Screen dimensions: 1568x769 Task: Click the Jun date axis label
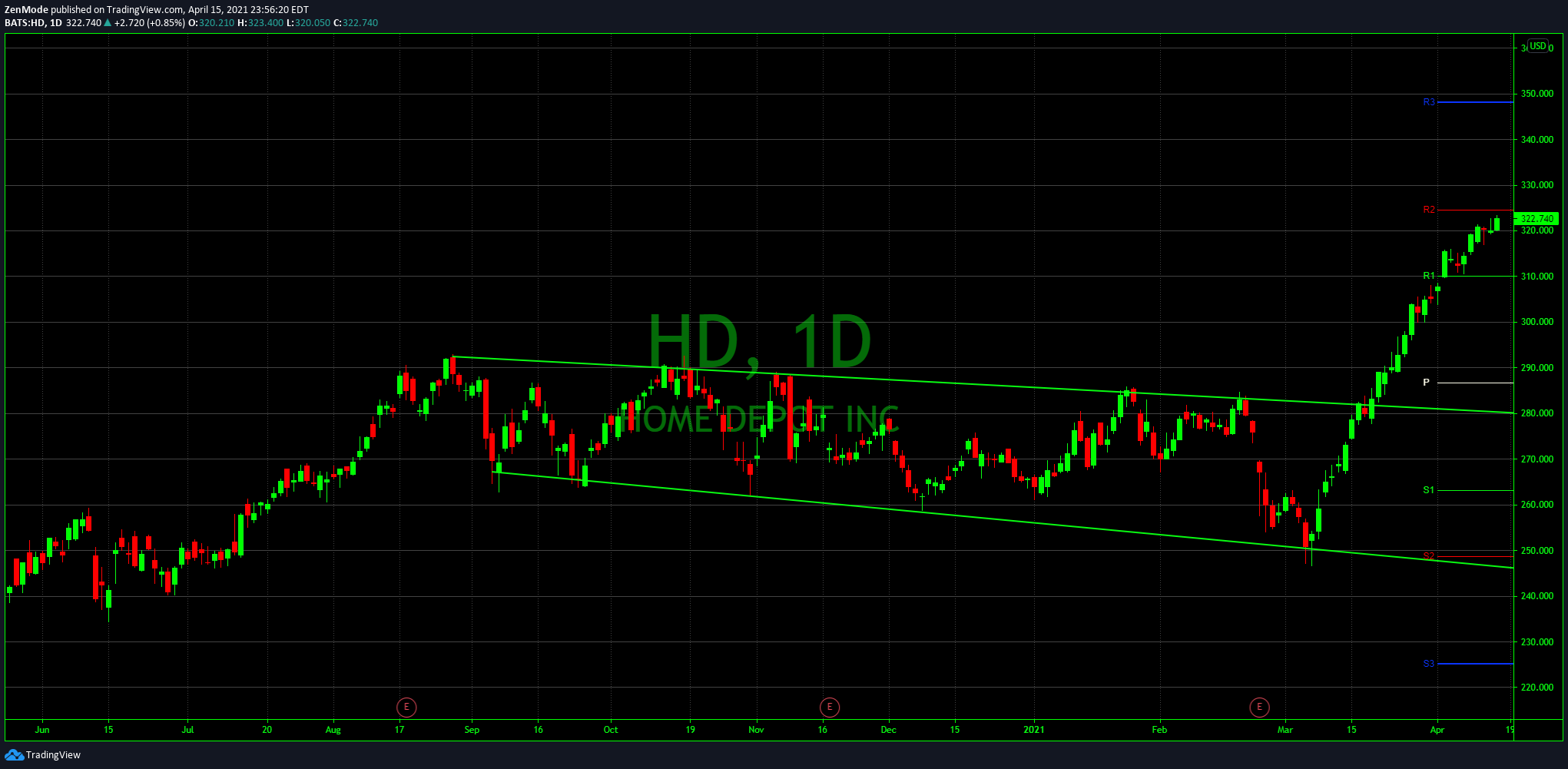click(x=42, y=730)
